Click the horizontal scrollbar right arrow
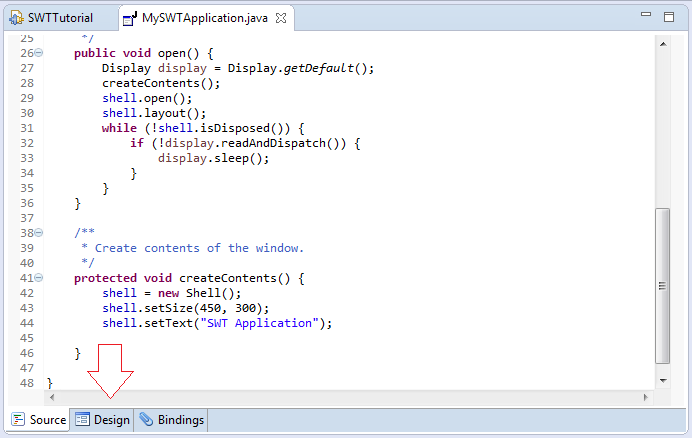Image resolution: width=692 pixels, height=438 pixels. point(646,397)
